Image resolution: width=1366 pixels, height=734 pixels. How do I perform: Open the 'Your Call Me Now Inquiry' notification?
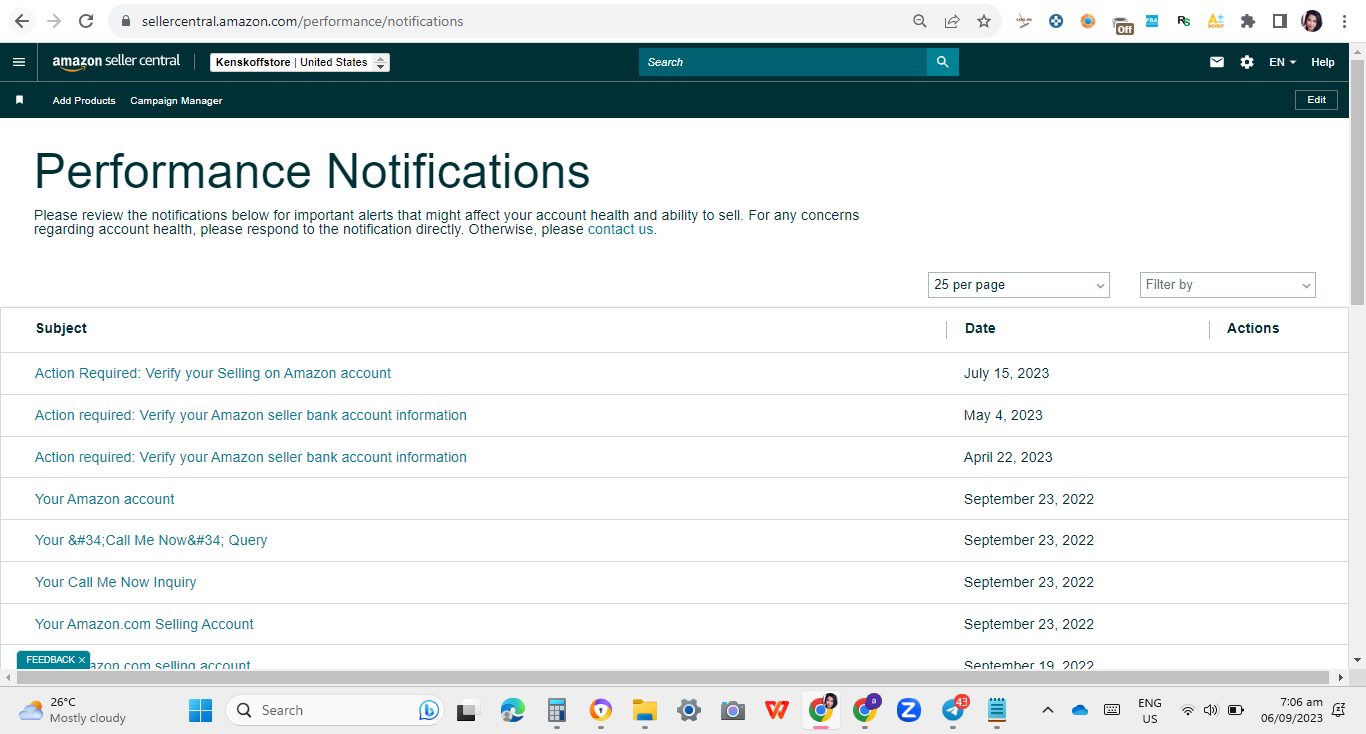point(116,582)
